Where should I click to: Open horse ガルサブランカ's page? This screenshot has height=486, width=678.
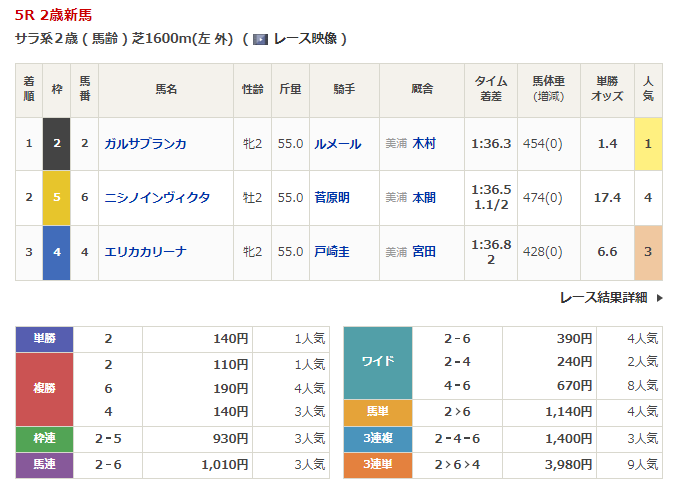tap(146, 144)
